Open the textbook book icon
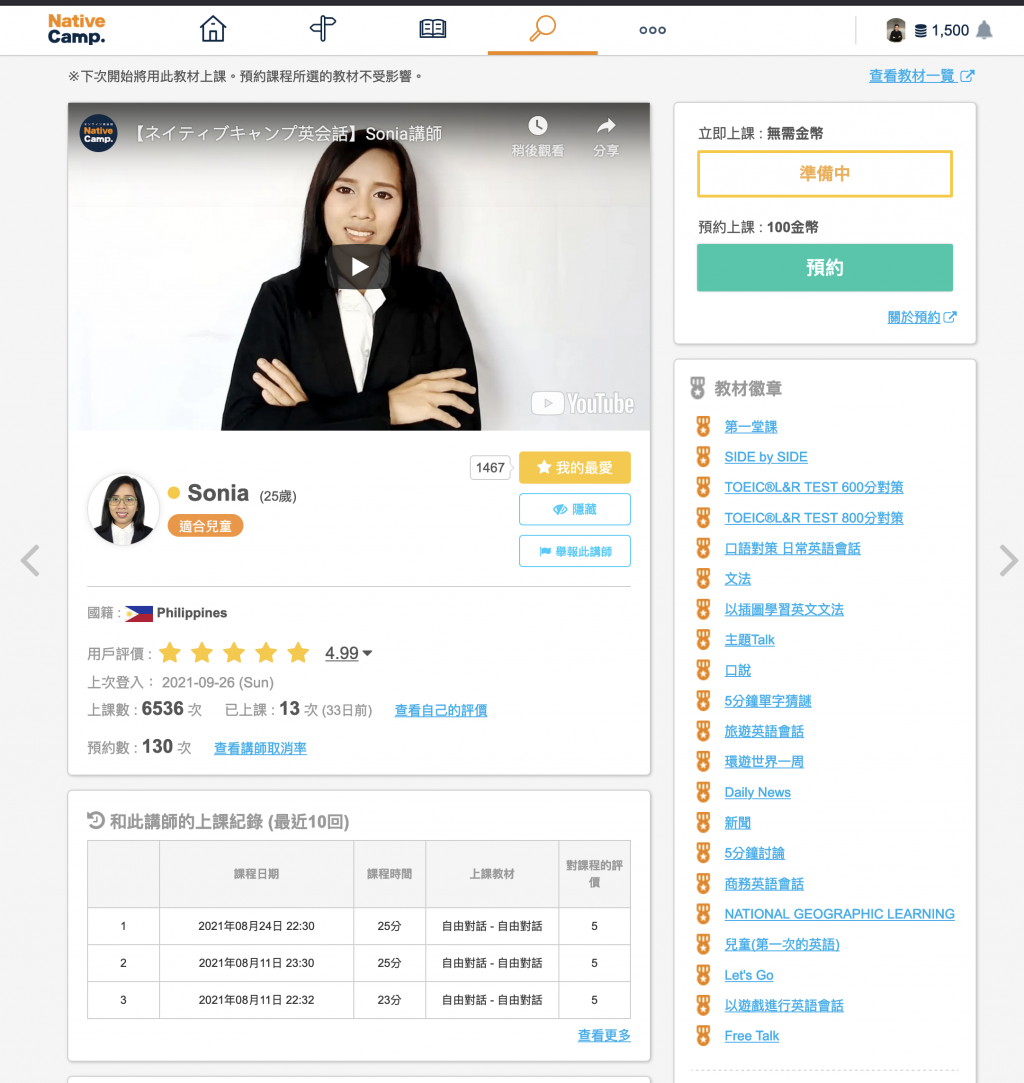This screenshot has height=1083, width=1024. click(x=432, y=29)
